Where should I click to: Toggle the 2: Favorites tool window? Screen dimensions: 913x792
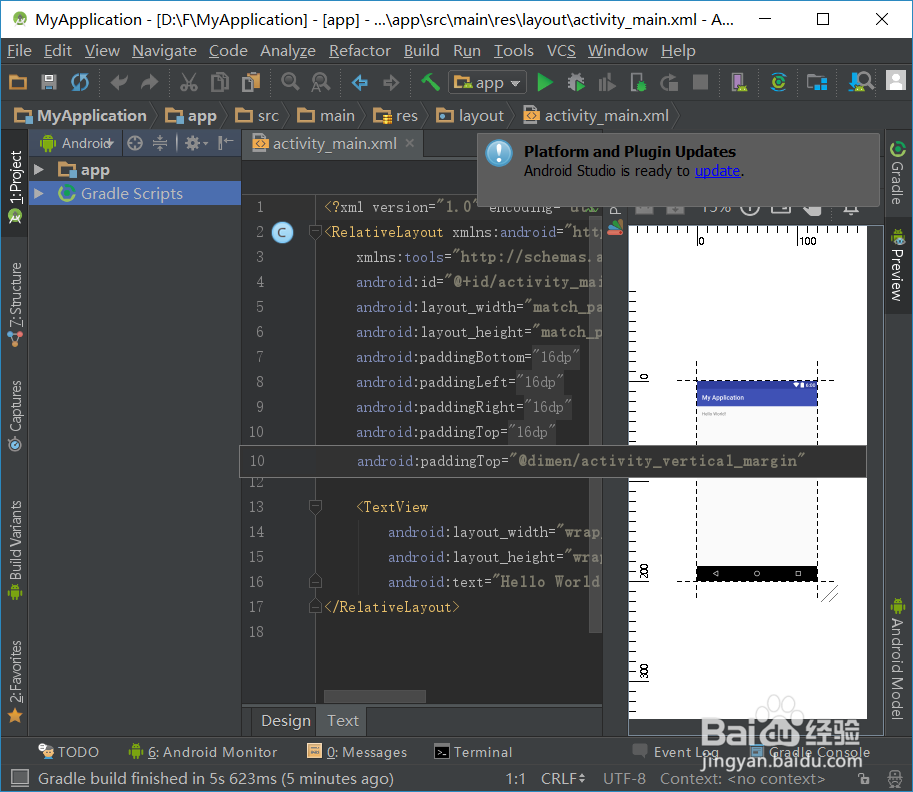pyautogui.click(x=15, y=681)
